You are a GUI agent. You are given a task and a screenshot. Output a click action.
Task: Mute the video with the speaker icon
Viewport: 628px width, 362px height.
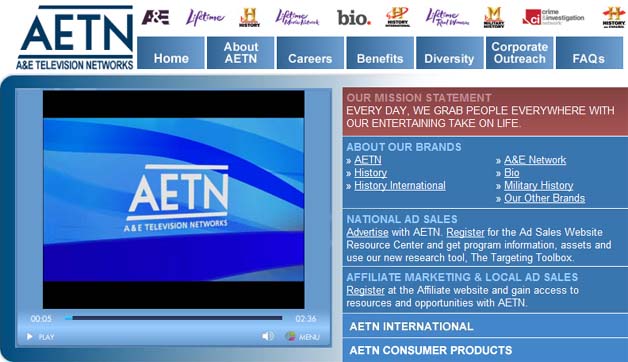268,336
